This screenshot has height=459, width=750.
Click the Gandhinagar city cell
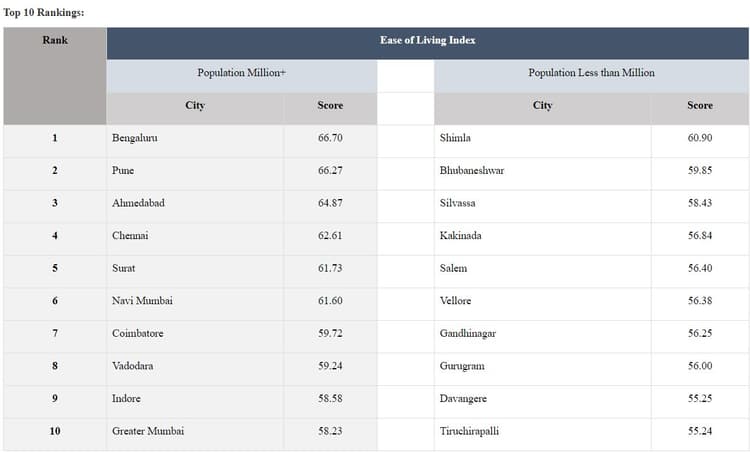[x=467, y=334]
